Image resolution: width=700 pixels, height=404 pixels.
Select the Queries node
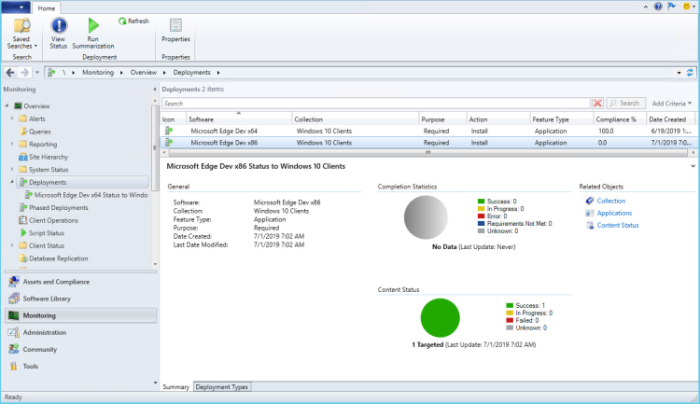[40, 132]
